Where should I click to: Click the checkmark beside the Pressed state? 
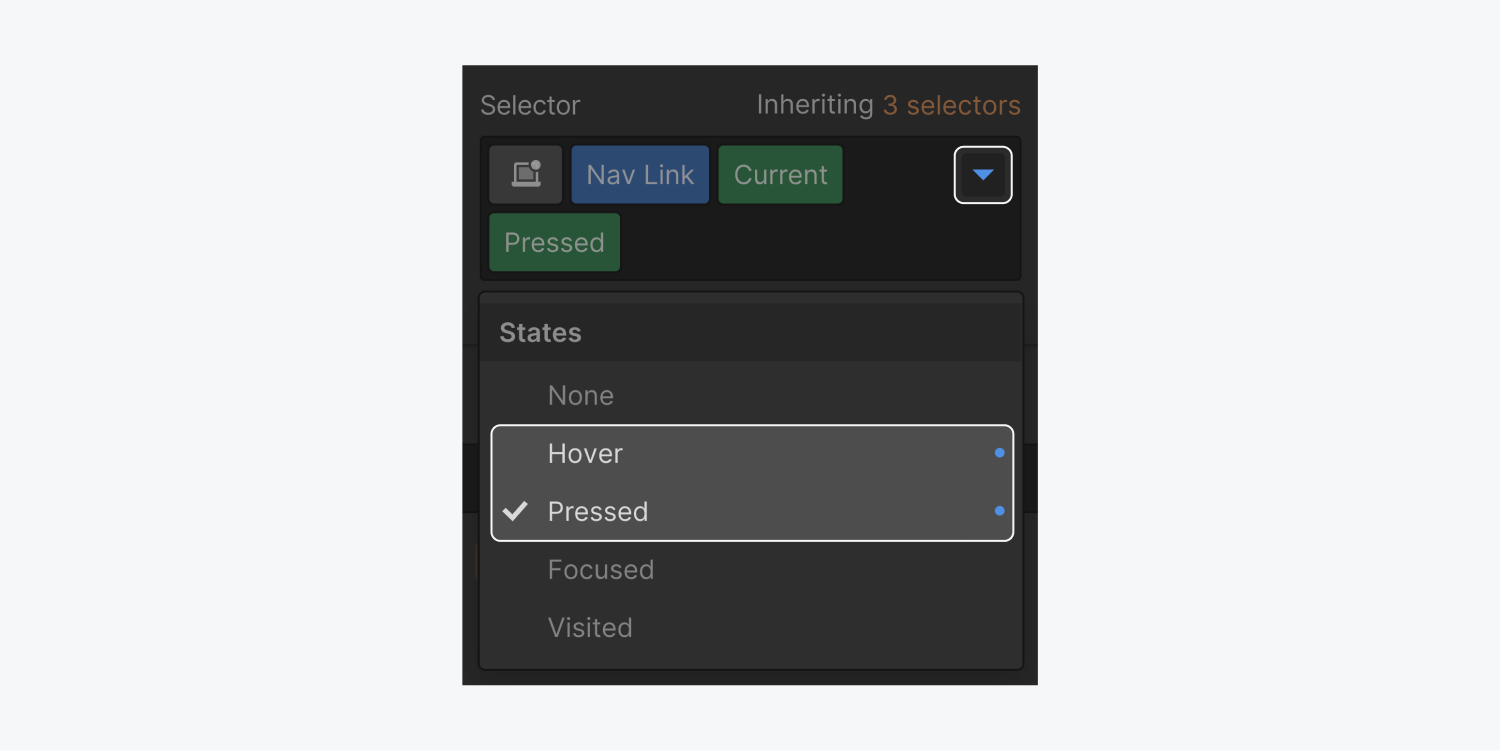pos(516,511)
